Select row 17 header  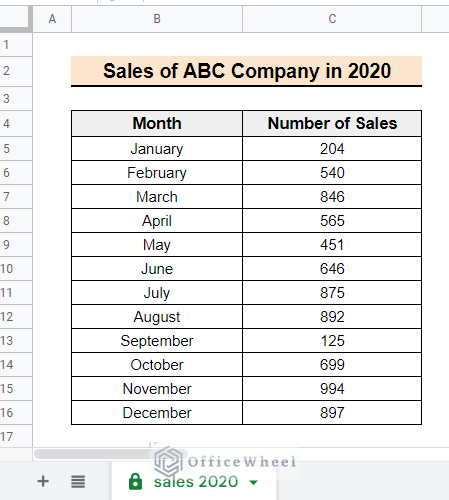[16, 436]
